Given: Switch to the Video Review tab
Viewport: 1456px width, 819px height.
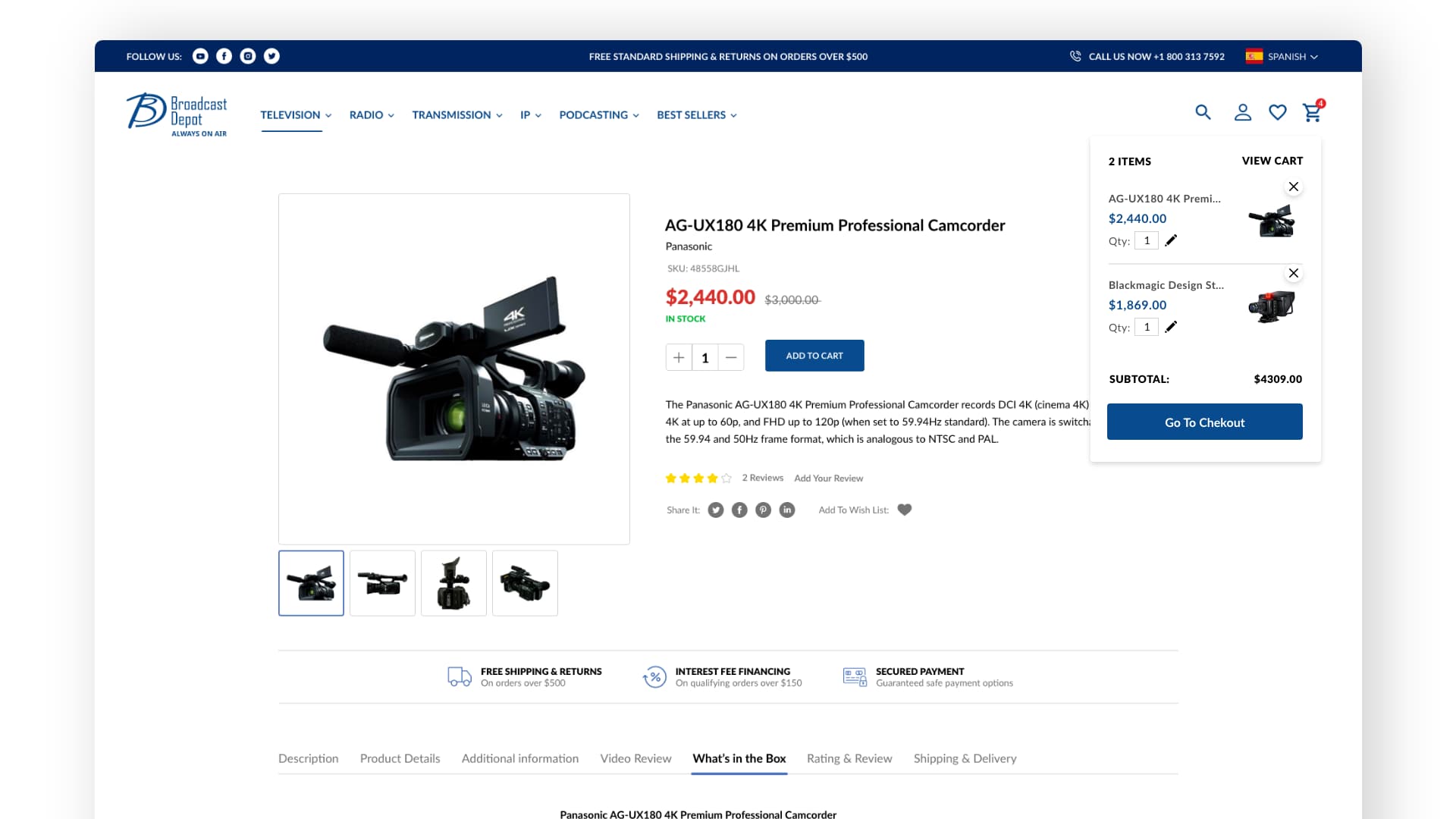Looking at the screenshot, I should point(636,758).
